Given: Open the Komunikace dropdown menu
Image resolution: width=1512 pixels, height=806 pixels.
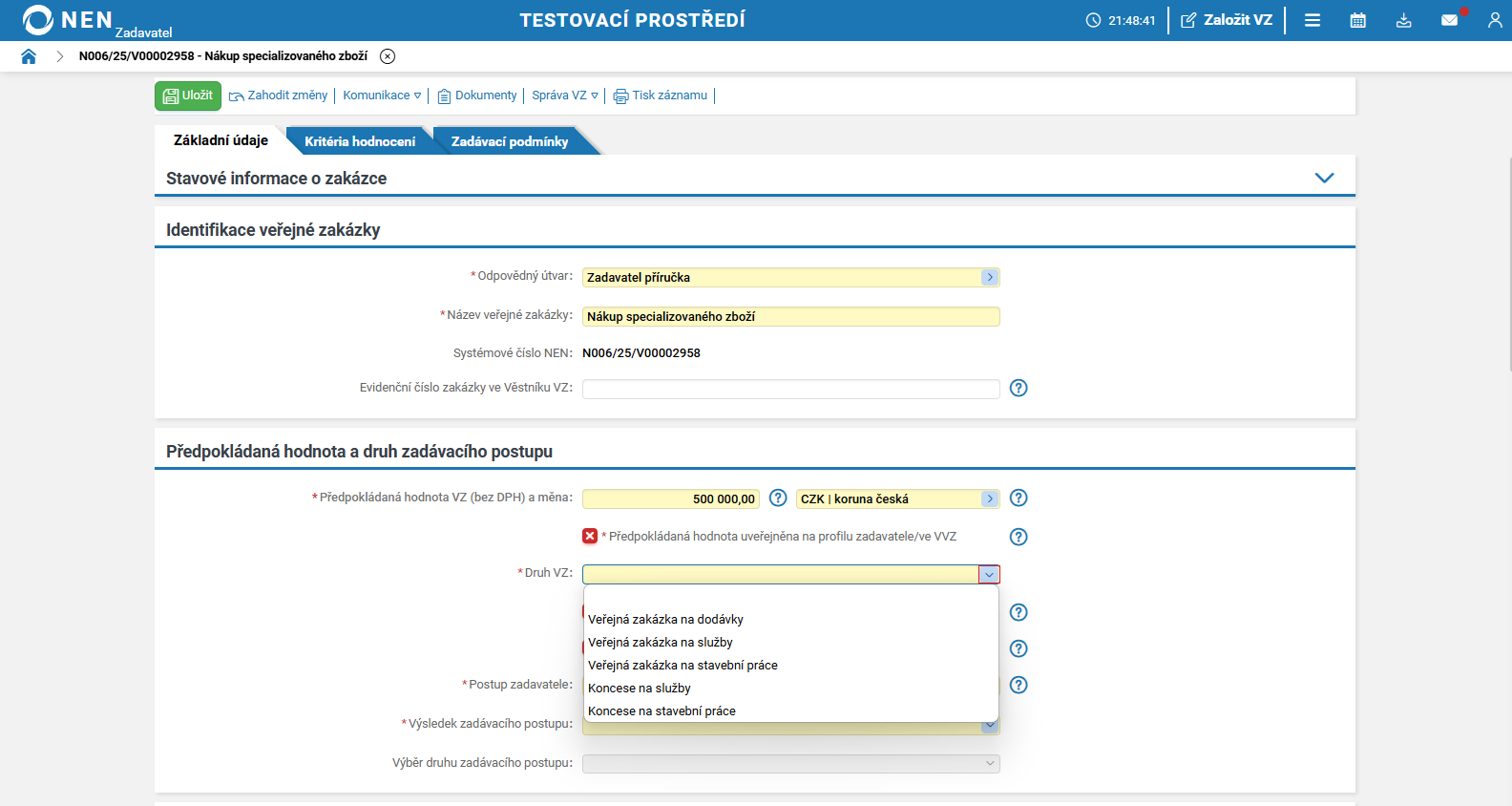Looking at the screenshot, I should coord(382,95).
